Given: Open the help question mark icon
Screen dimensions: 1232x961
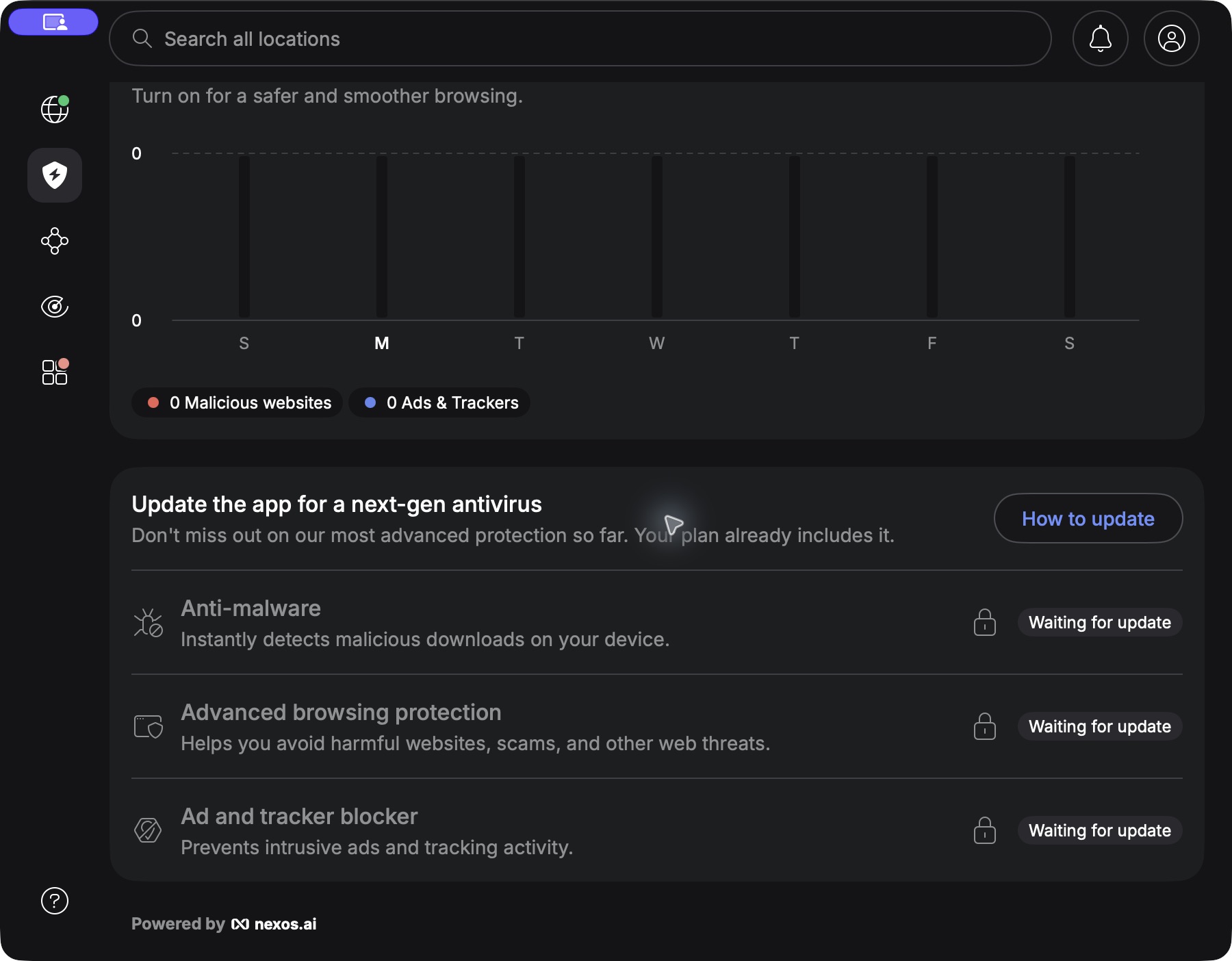Looking at the screenshot, I should pyautogui.click(x=55, y=901).
